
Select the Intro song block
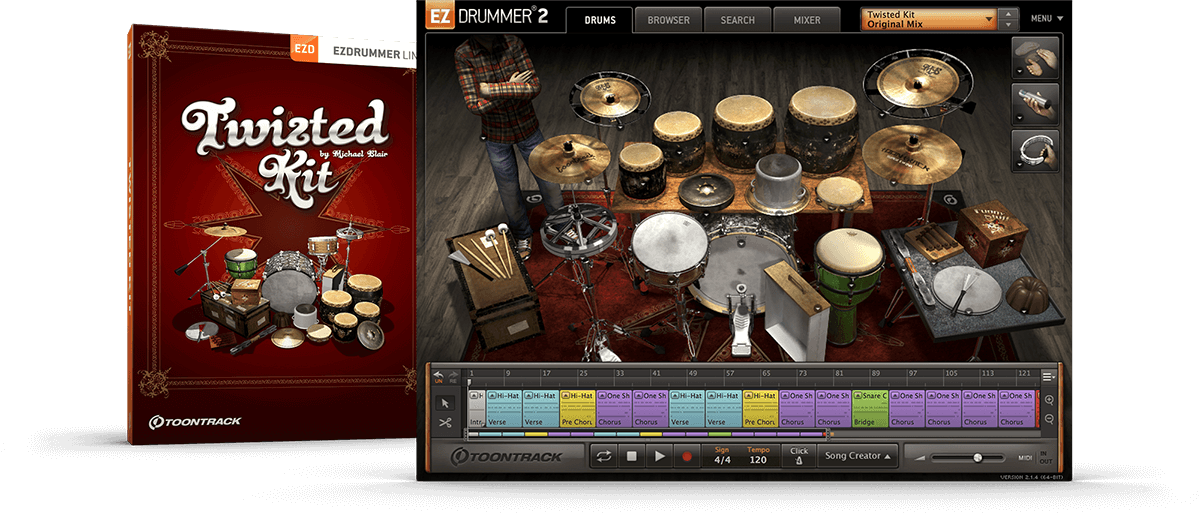[476, 408]
